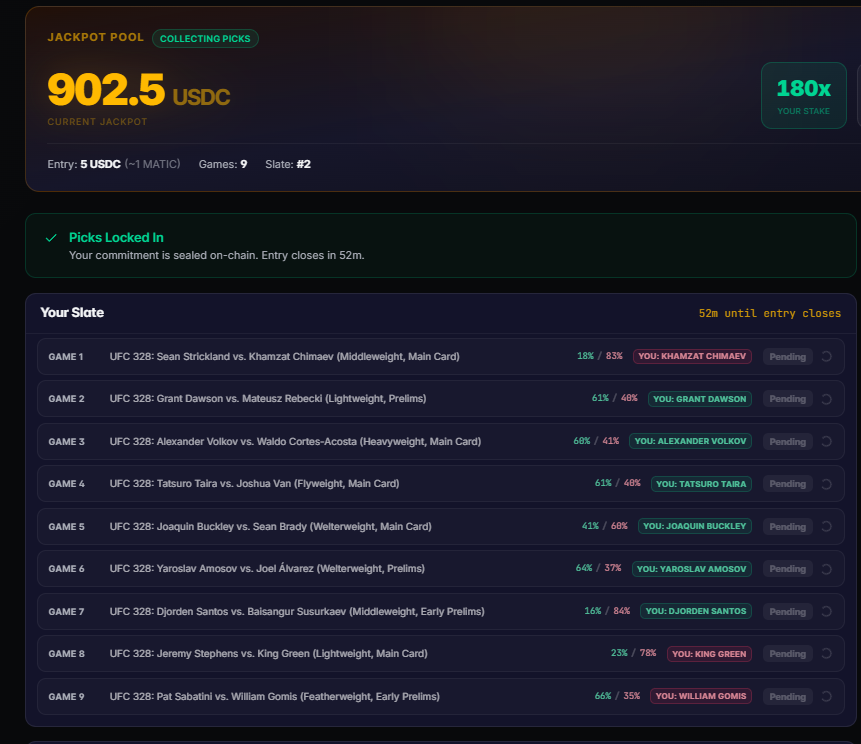Screen dimensions: 861x744
Task: Click the Amosov vs. Joel Álvarez fight title
Action: 267,569
